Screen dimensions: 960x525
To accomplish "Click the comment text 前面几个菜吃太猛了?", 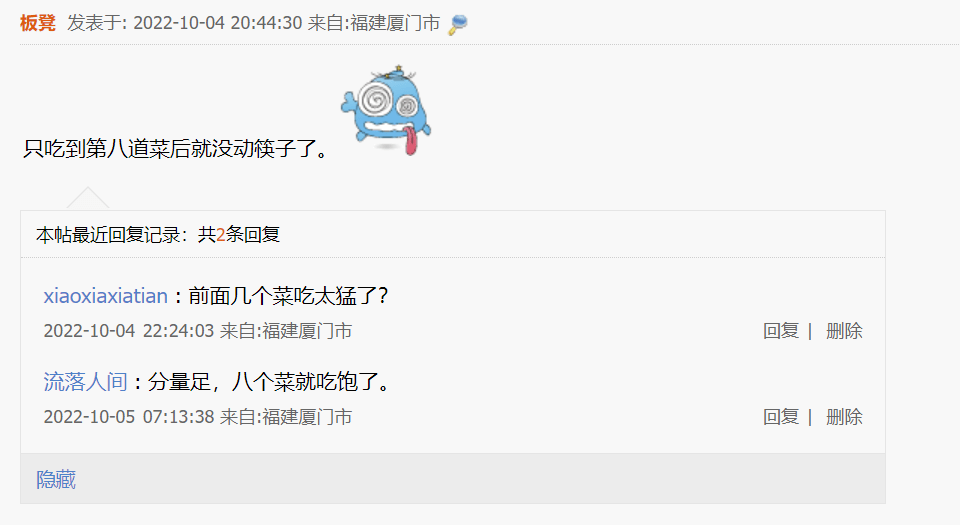I will pyautogui.click(x=288, y=296).
